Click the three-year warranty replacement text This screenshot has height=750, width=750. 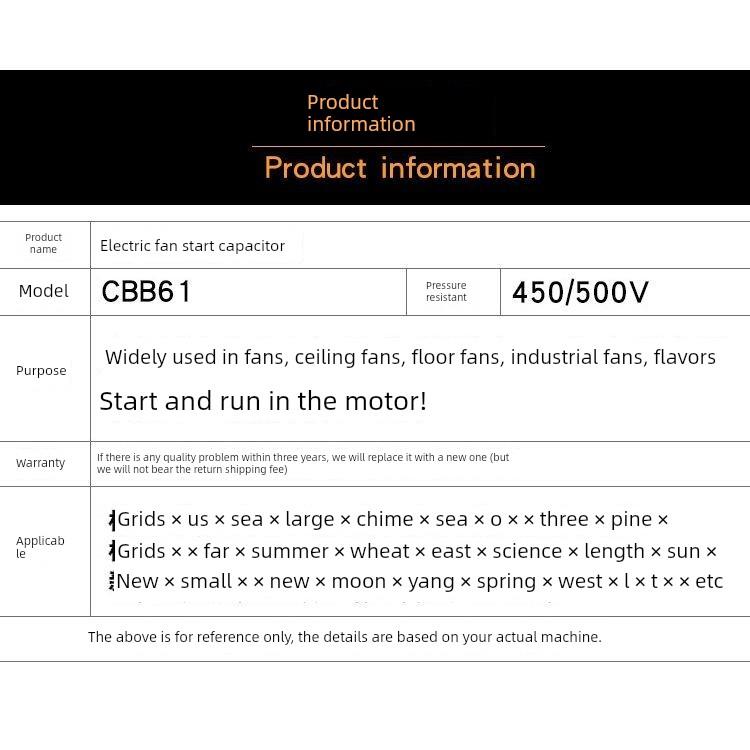(x=303, y=463)
